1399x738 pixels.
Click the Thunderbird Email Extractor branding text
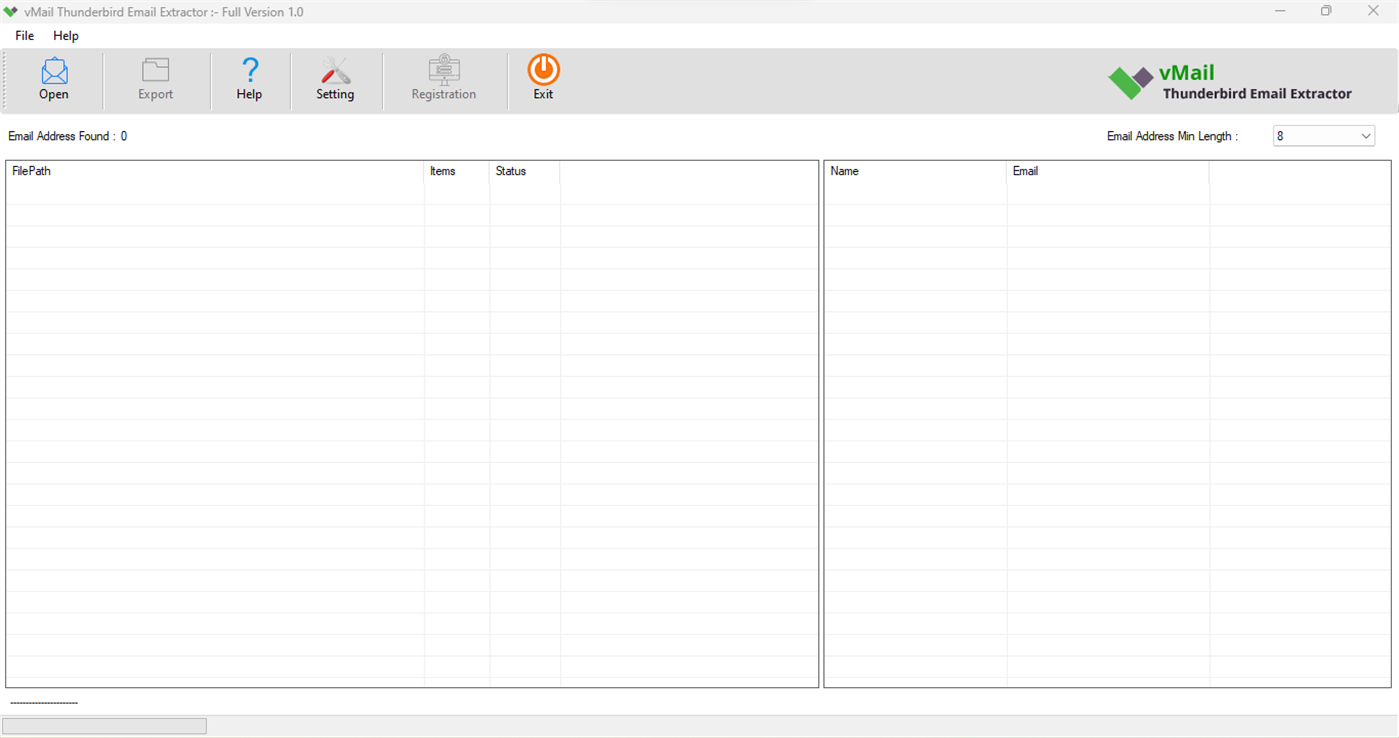click(x=1256, y=93)
